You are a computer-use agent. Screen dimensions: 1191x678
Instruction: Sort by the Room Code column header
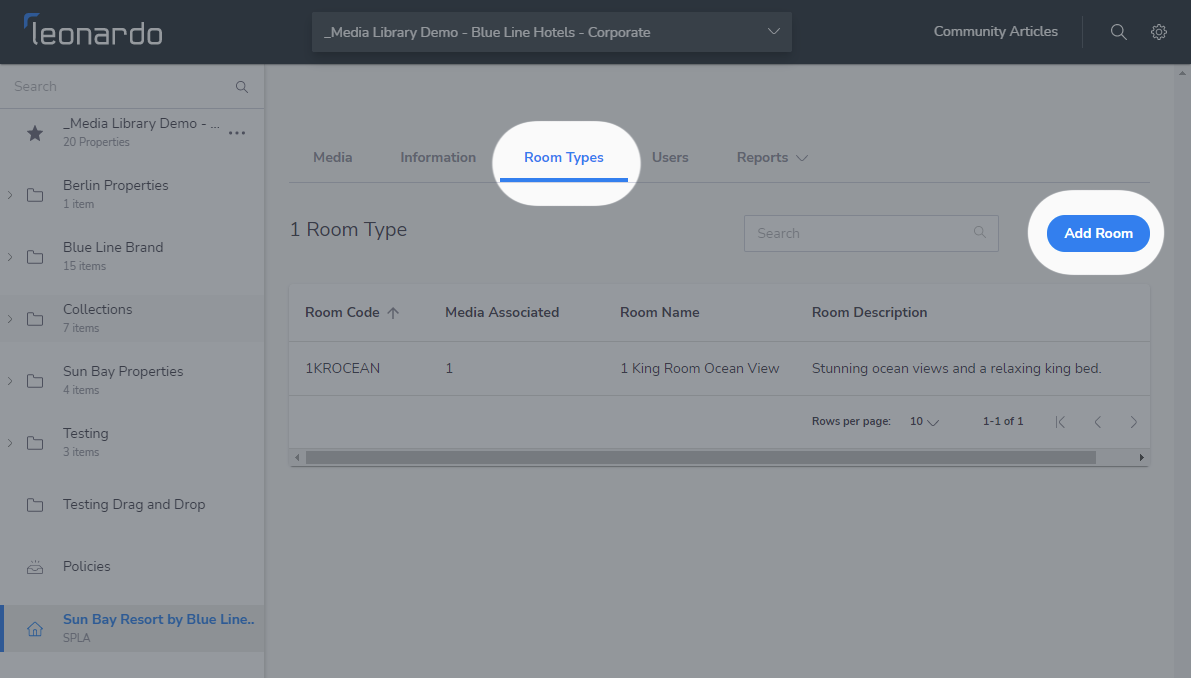342,312
